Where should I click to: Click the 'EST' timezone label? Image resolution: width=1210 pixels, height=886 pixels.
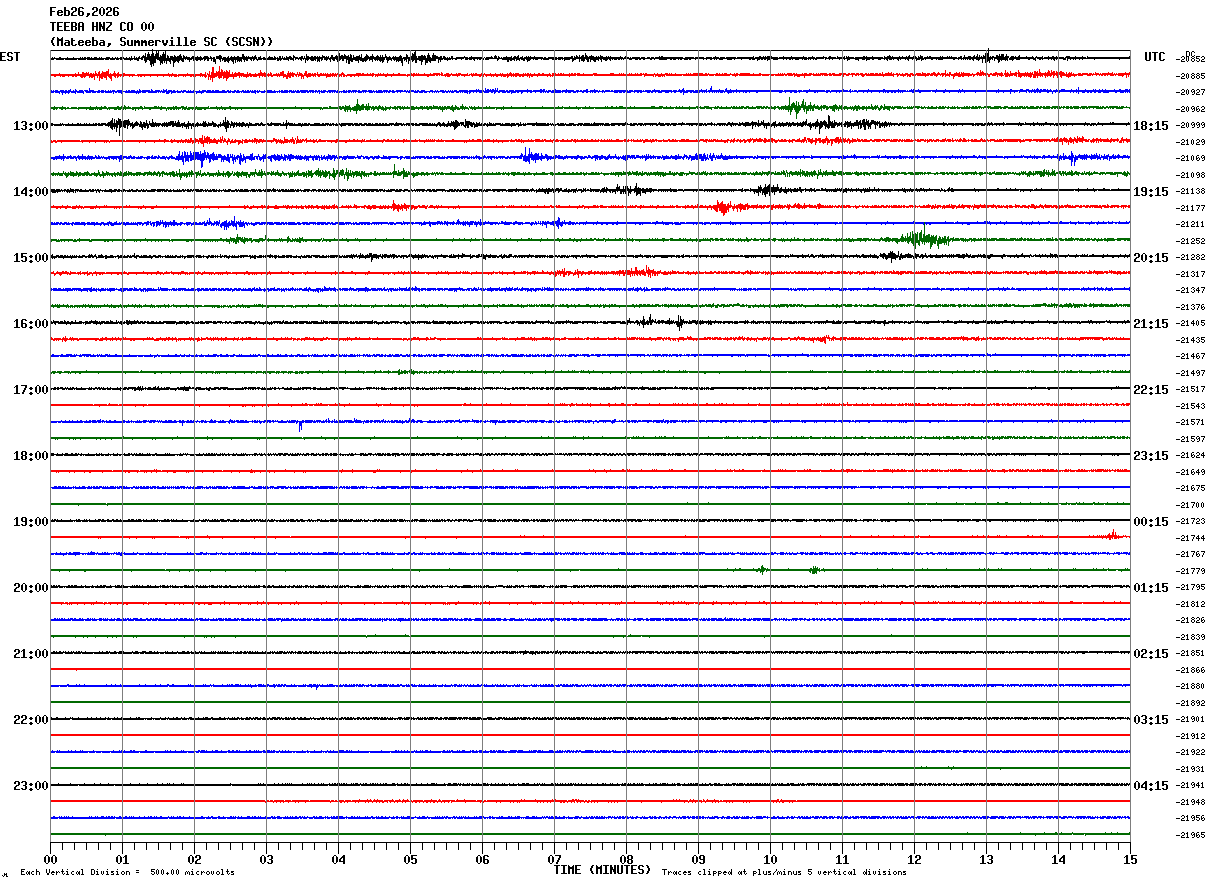point(10,57)
